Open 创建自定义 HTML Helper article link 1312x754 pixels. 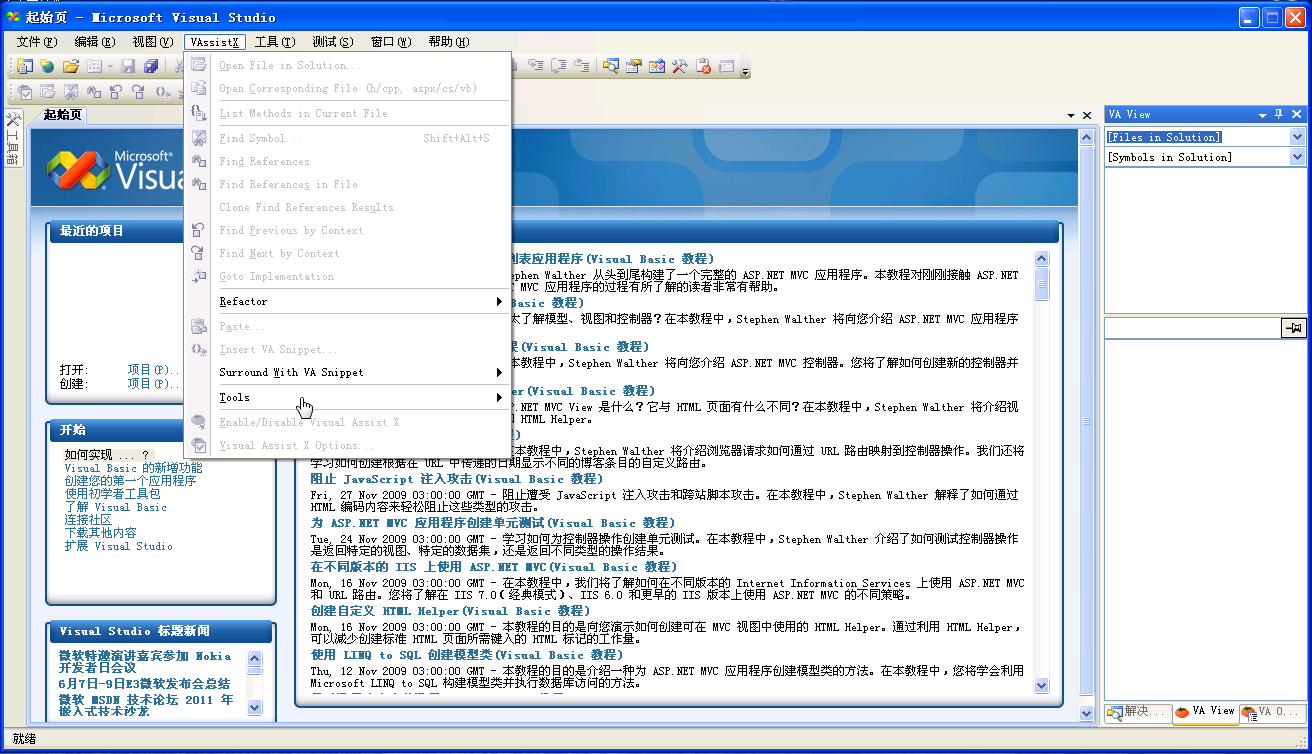tap(449, 611)
